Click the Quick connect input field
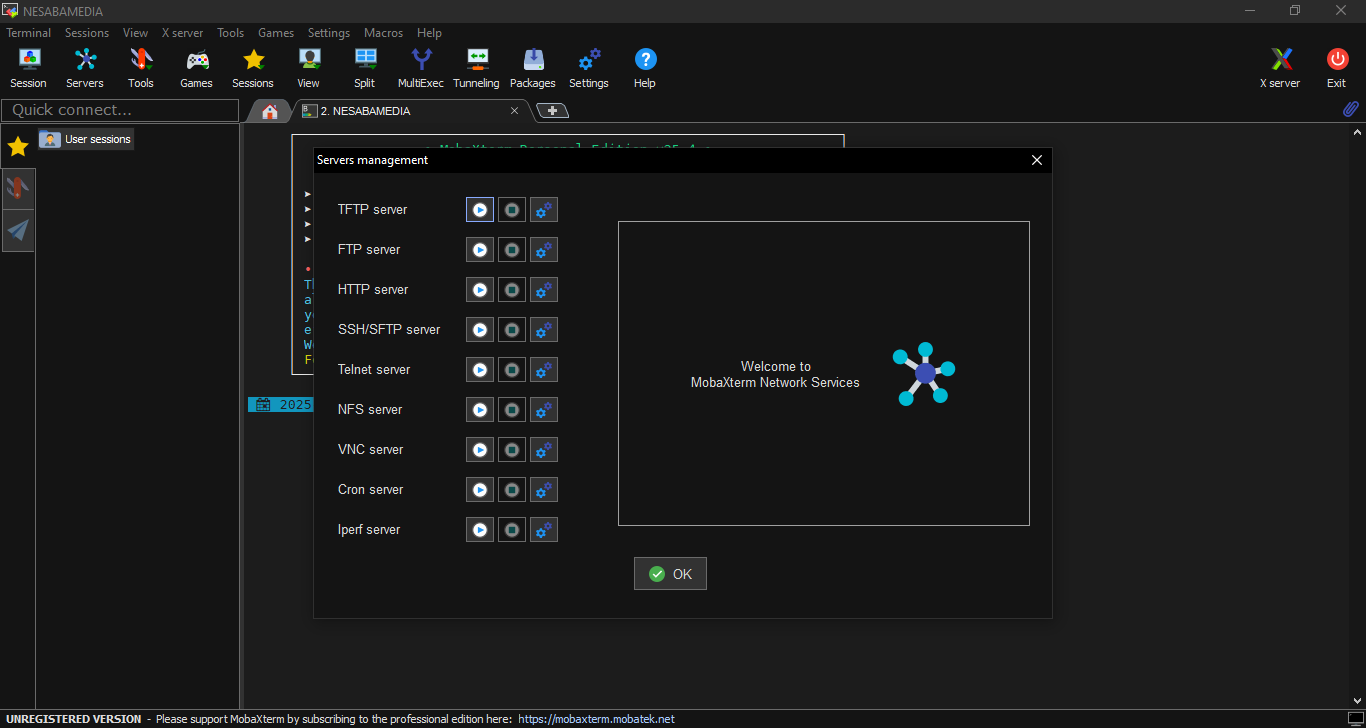The image size is (1366, 728). pyautogui.click(x=120, y=110)
